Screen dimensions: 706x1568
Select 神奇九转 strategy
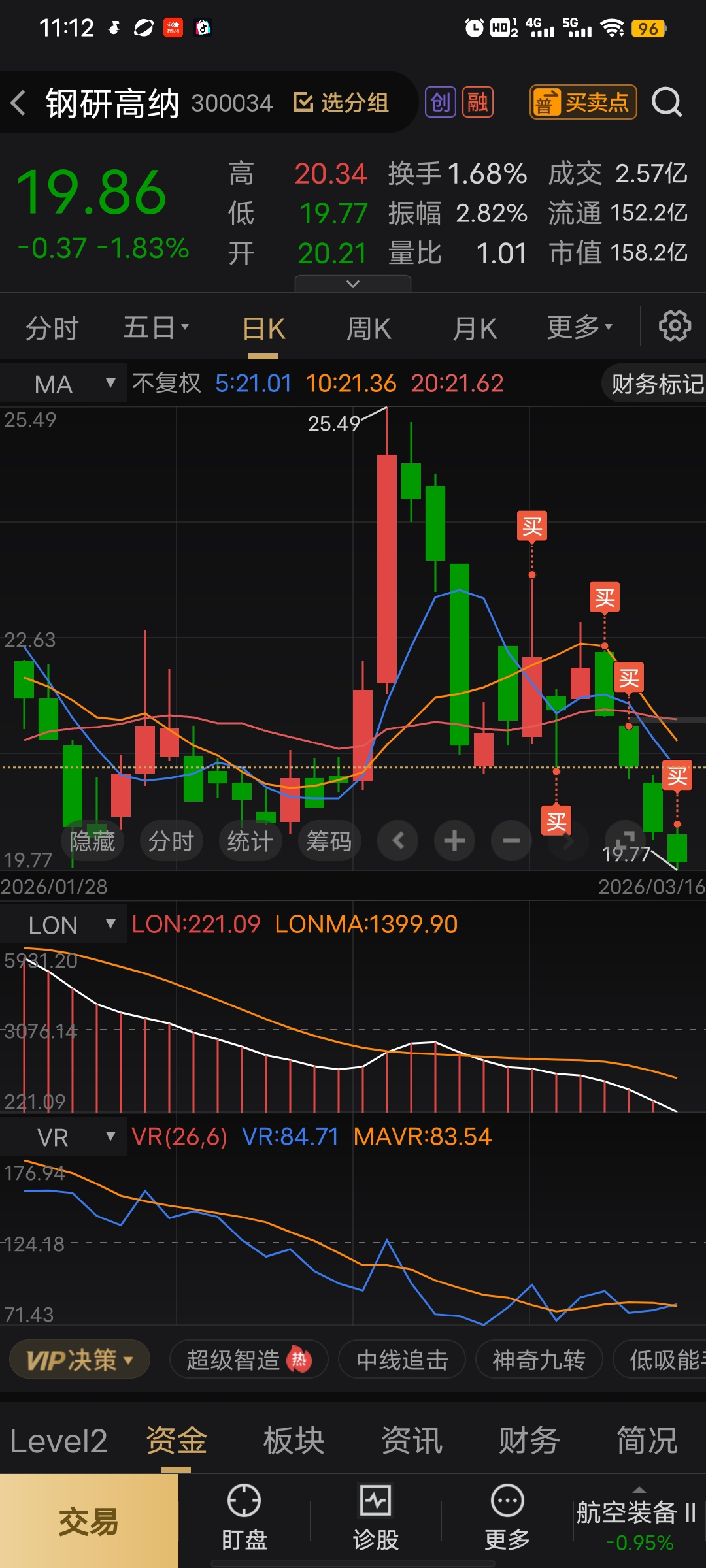click(539, 1360)
